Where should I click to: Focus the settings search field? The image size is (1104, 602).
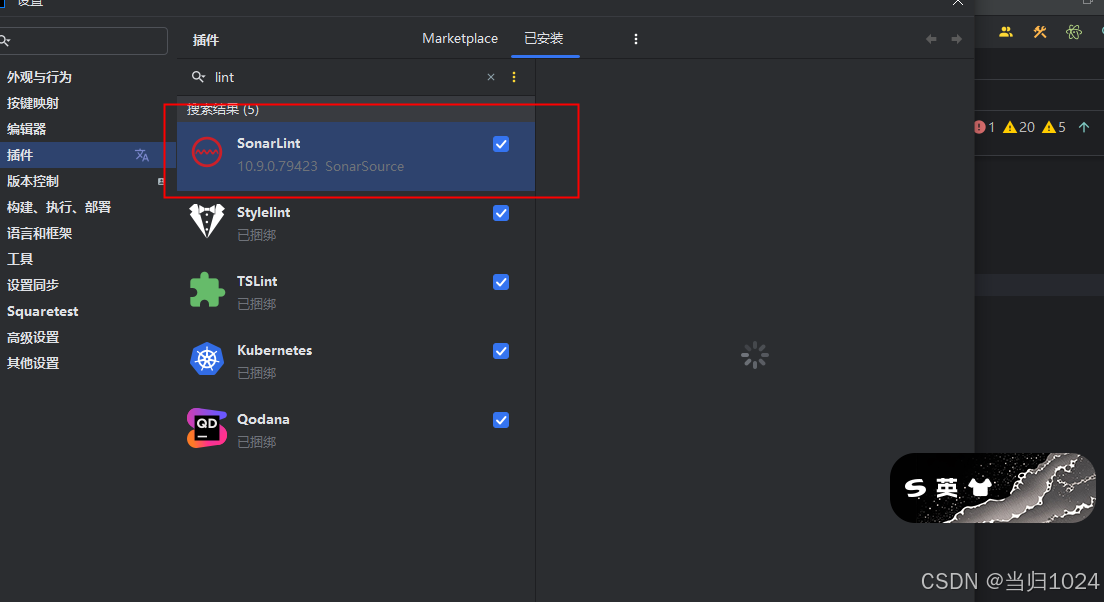coord(84,41)
